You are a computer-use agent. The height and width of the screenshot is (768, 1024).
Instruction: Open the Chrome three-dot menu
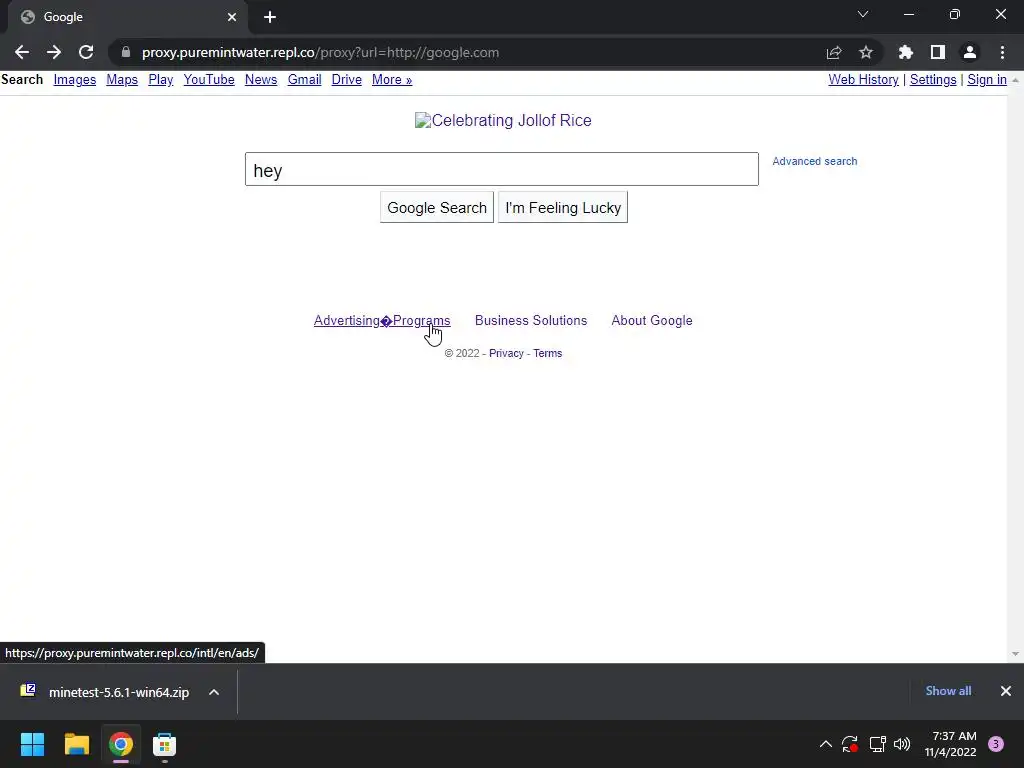click(1002, 52)
